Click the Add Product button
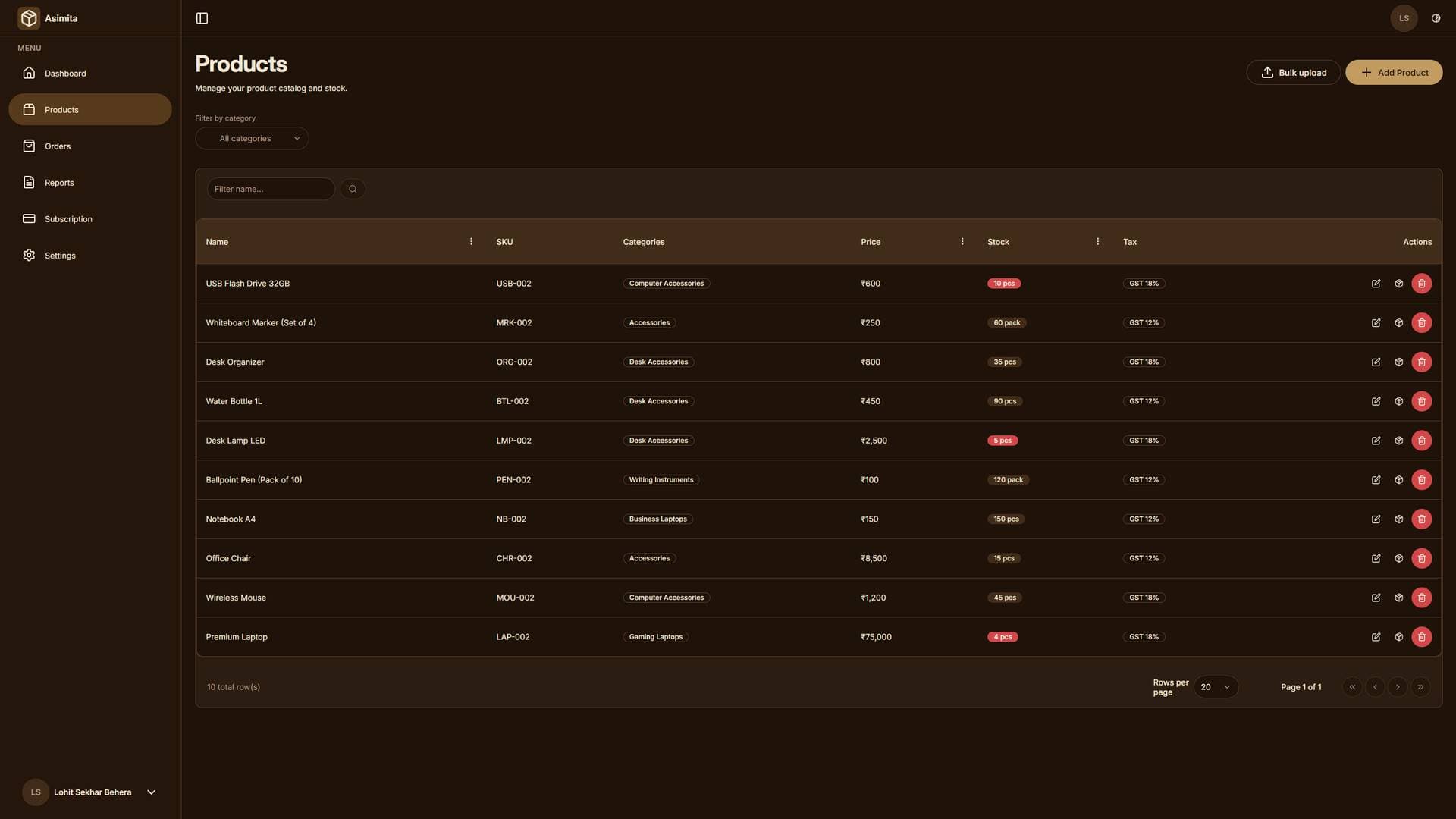The image size is (1456, 819). [x=1394, y=72]
